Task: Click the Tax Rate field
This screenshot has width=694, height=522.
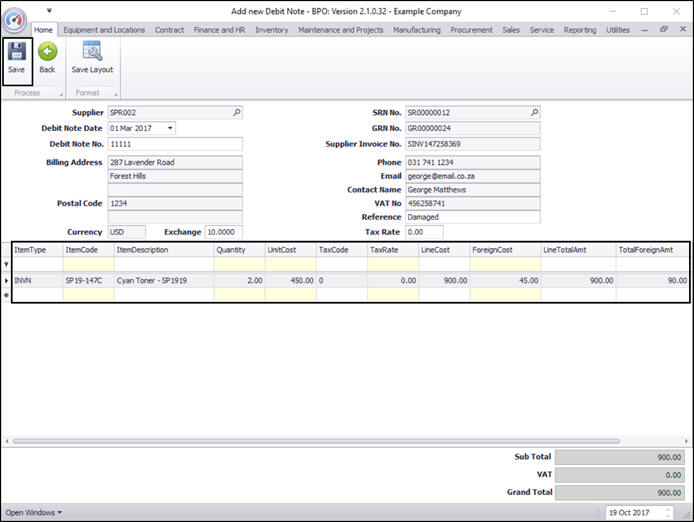Action: 424,232
